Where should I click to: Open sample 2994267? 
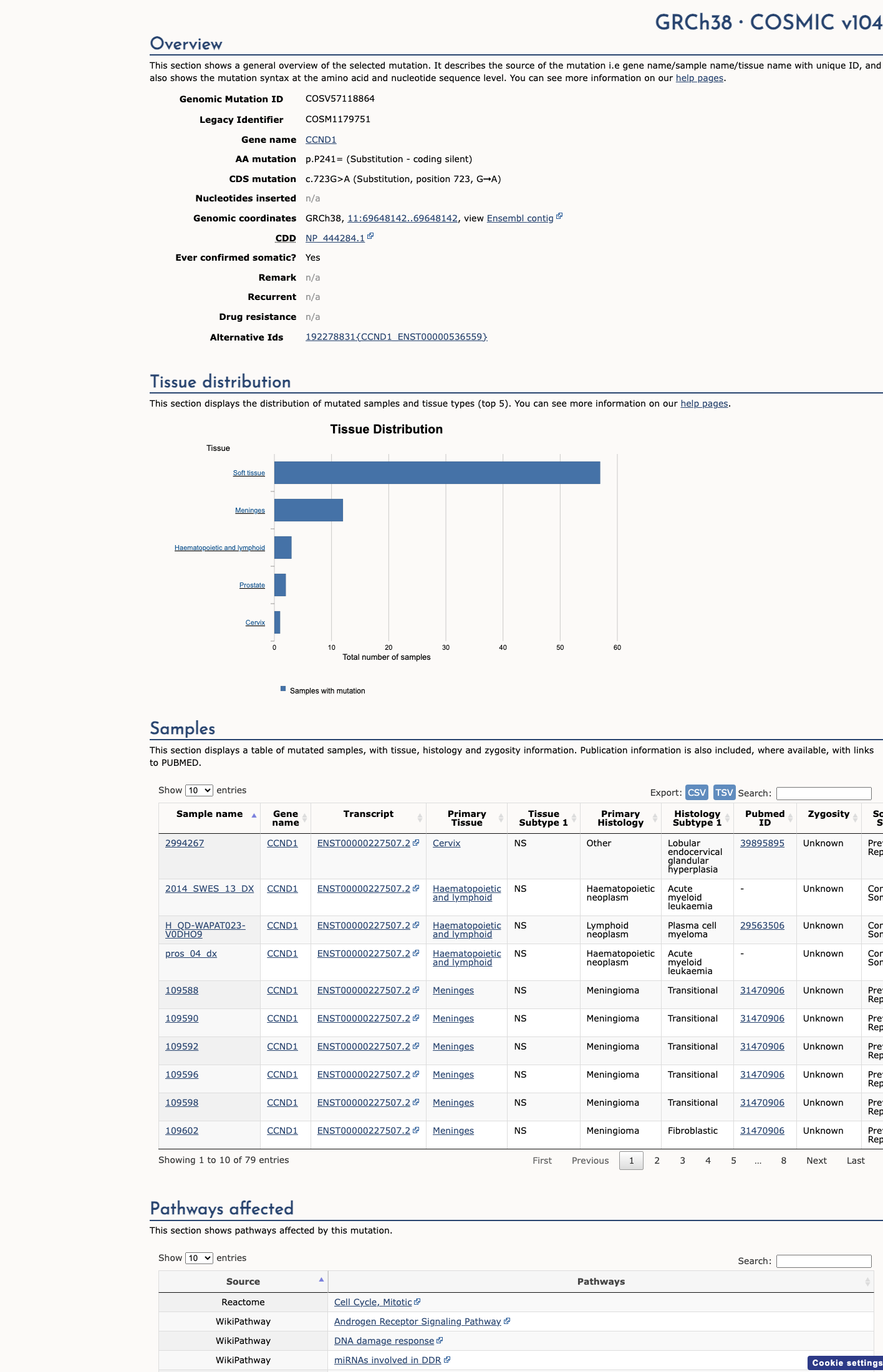[x=185, y=843]
